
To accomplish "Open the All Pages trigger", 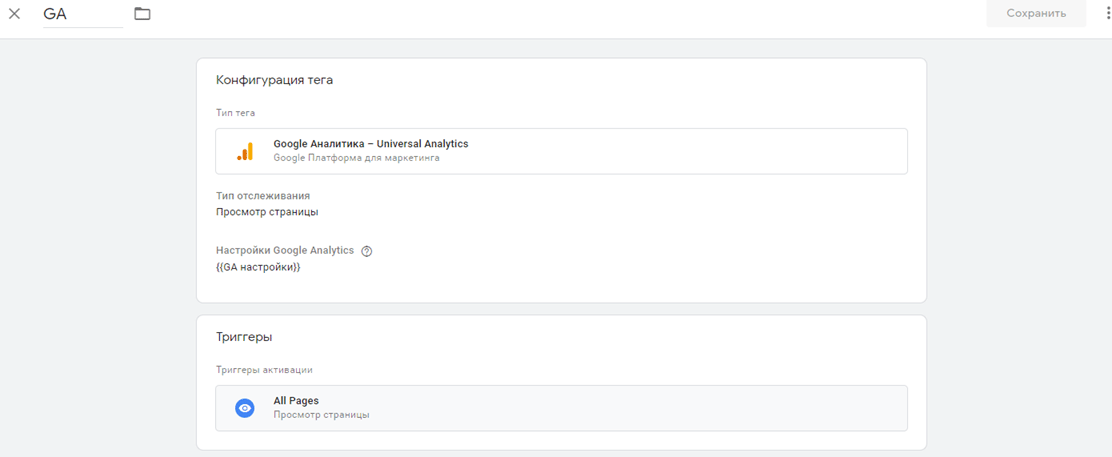I will [x=561, y=408].
